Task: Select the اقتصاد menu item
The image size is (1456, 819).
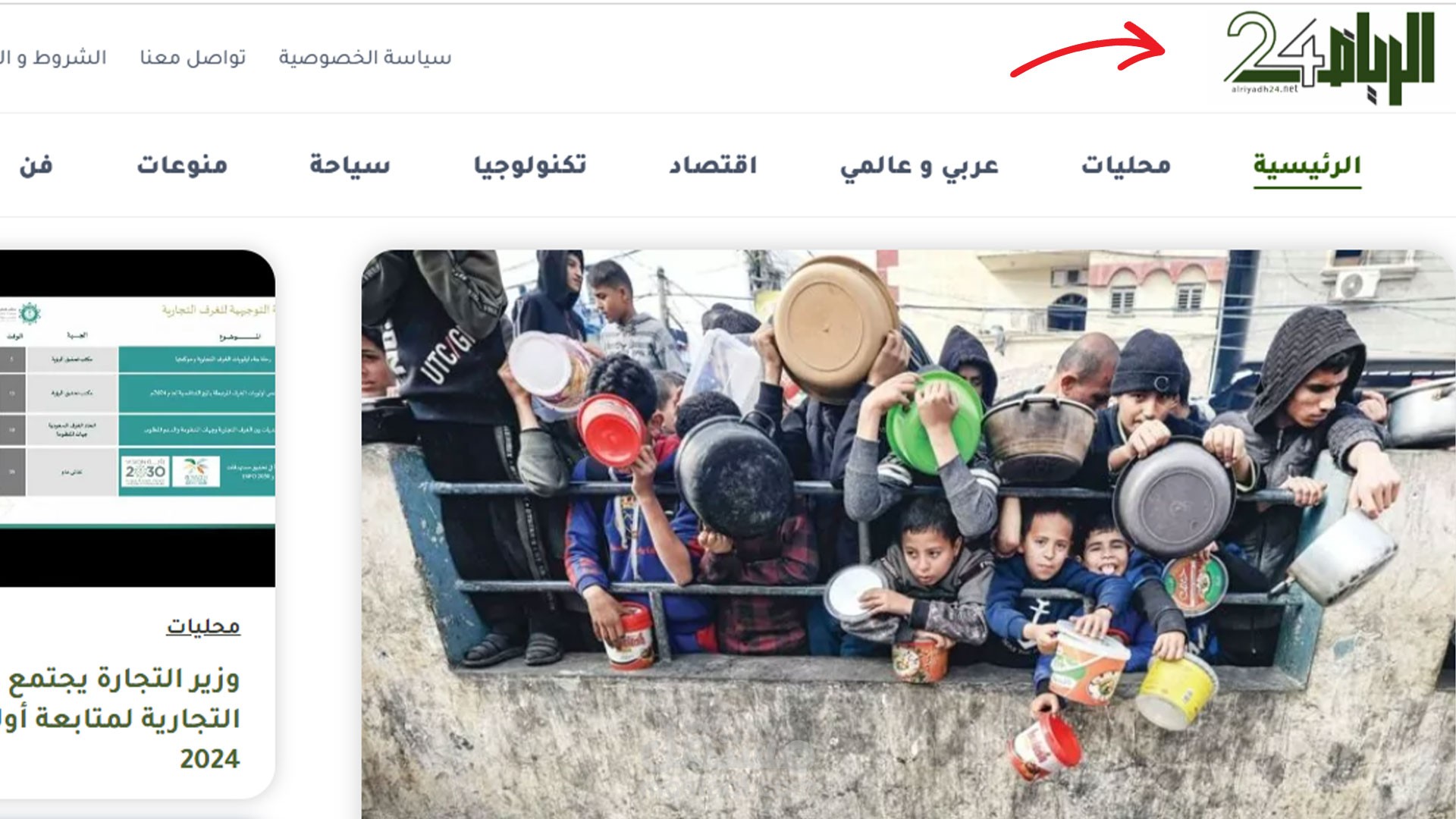Action: 713,165
